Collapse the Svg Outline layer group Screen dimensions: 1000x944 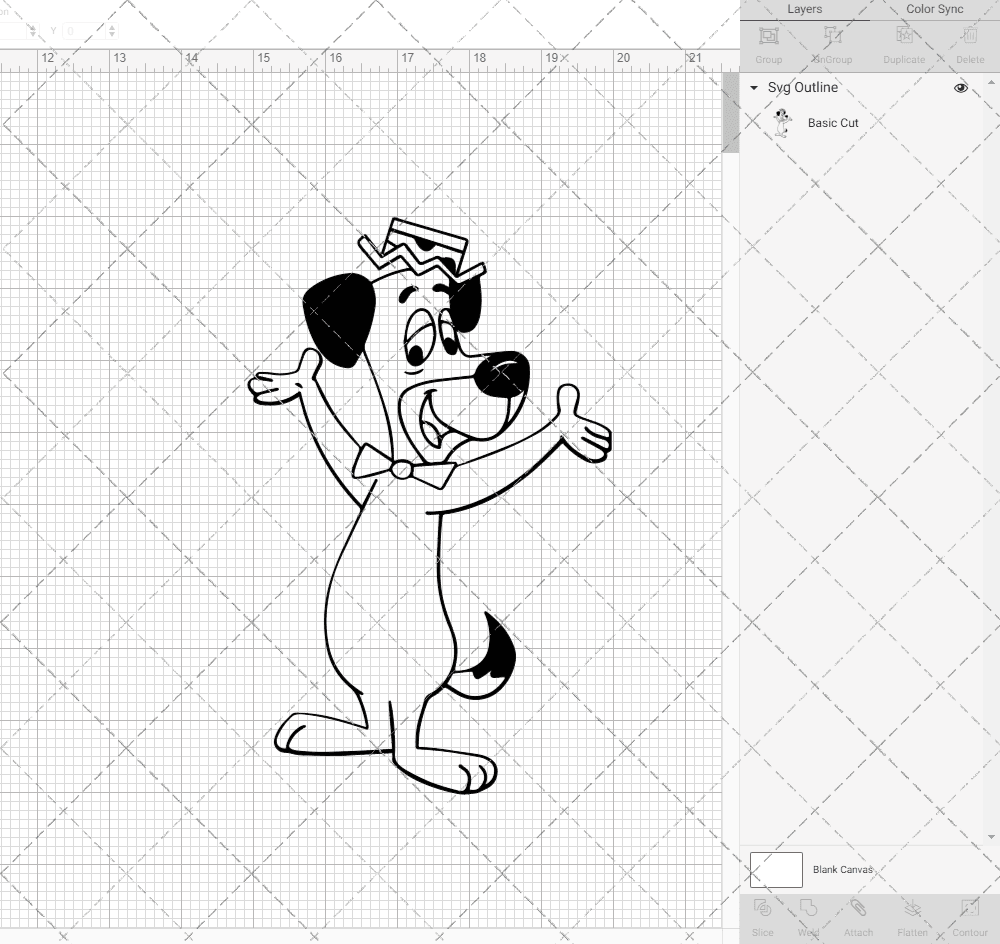[753, 88]
